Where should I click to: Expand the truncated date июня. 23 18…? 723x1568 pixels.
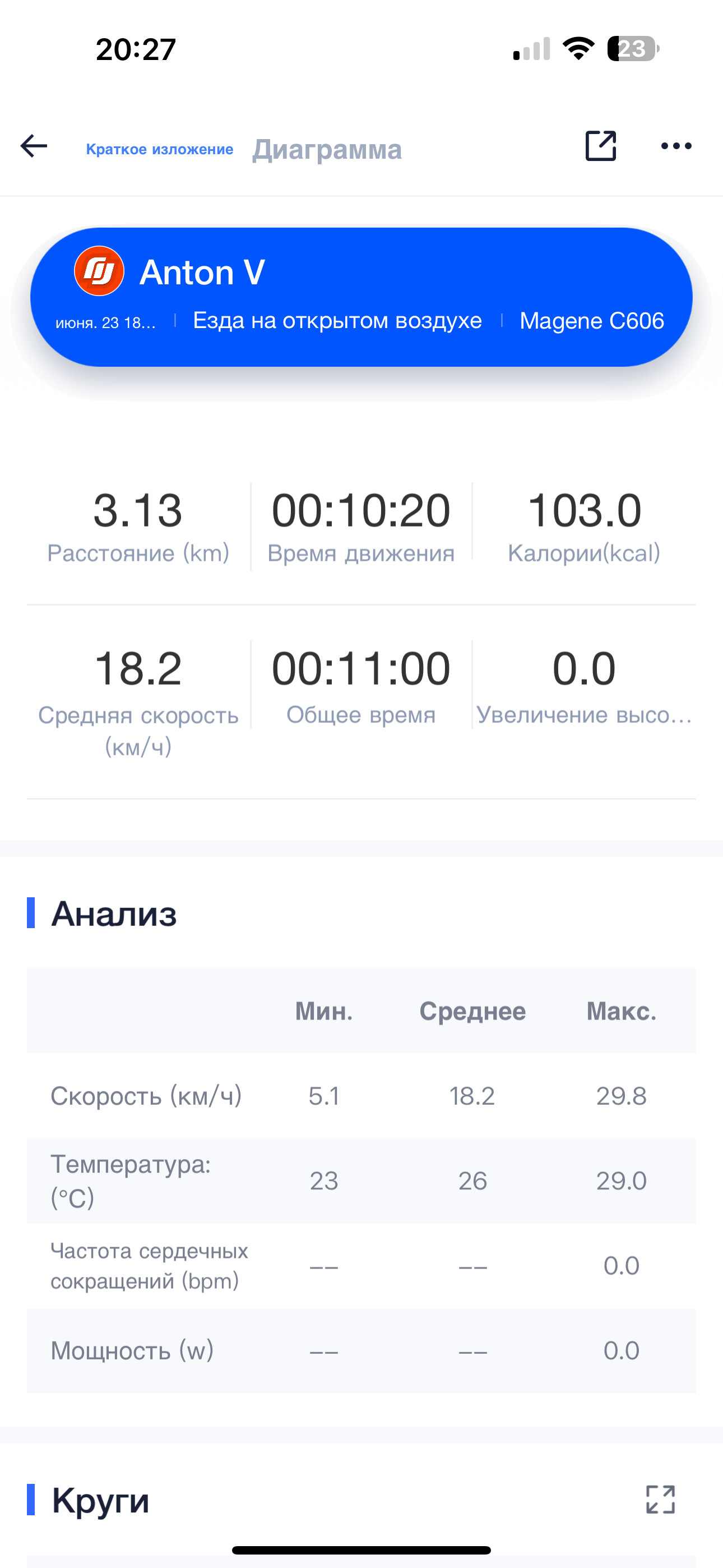[106, 322]
